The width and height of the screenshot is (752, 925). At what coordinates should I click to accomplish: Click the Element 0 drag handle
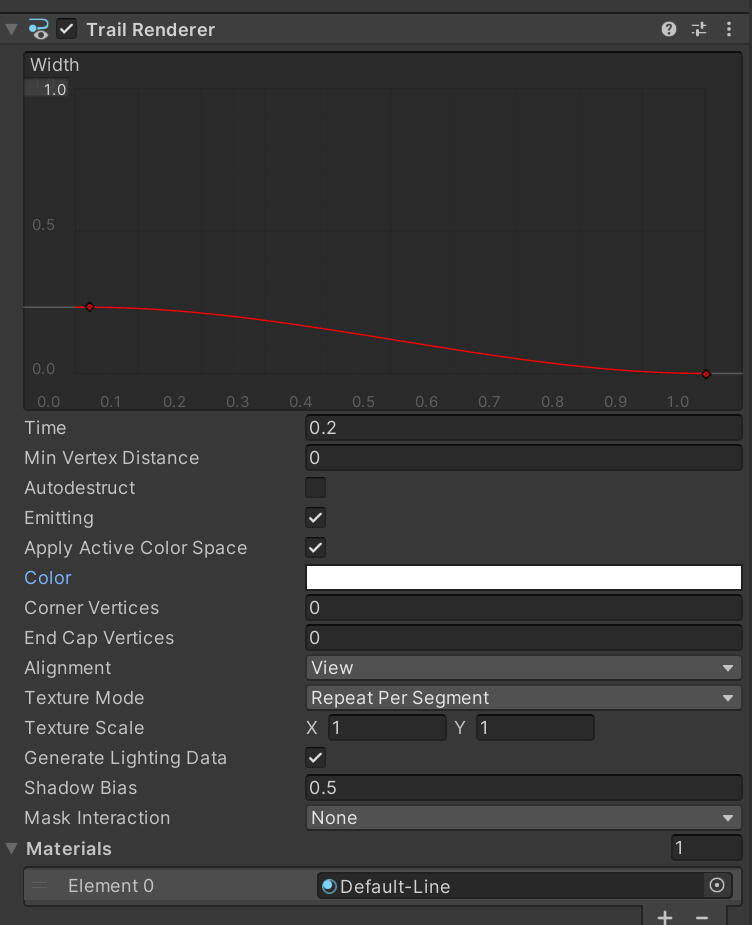(39, 886)
